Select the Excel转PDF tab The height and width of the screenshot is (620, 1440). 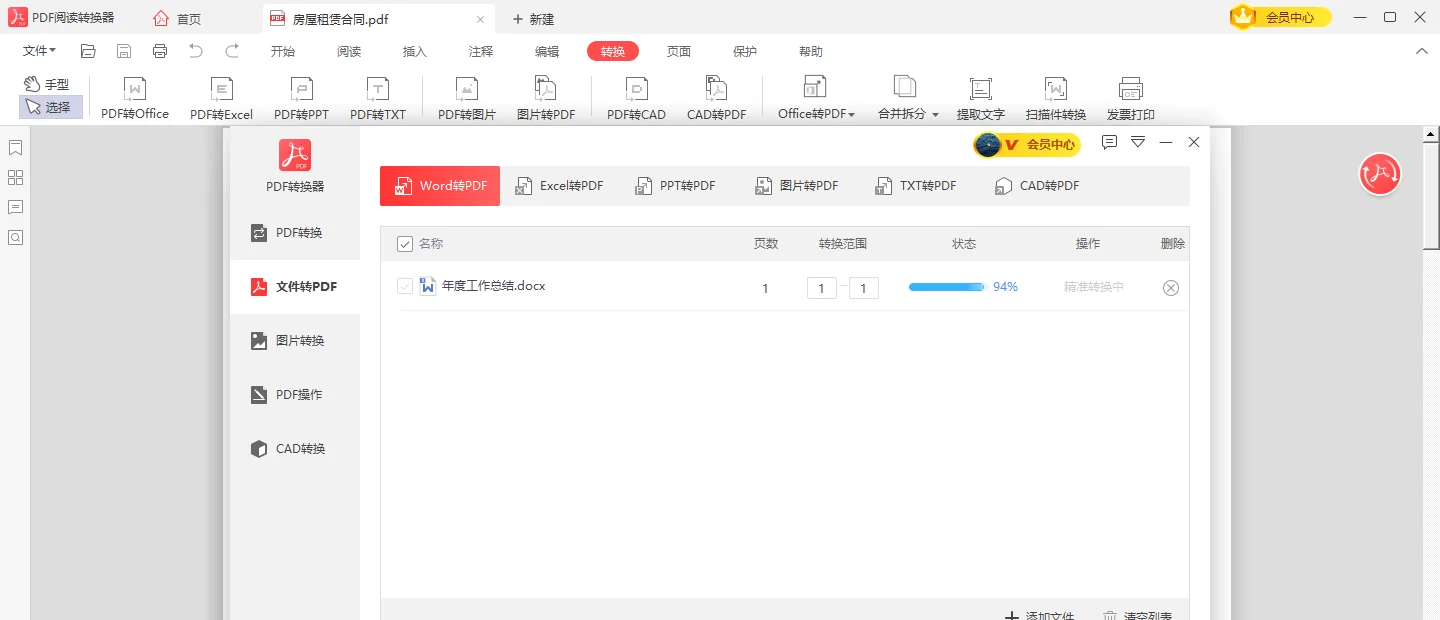tap(559, 186)
